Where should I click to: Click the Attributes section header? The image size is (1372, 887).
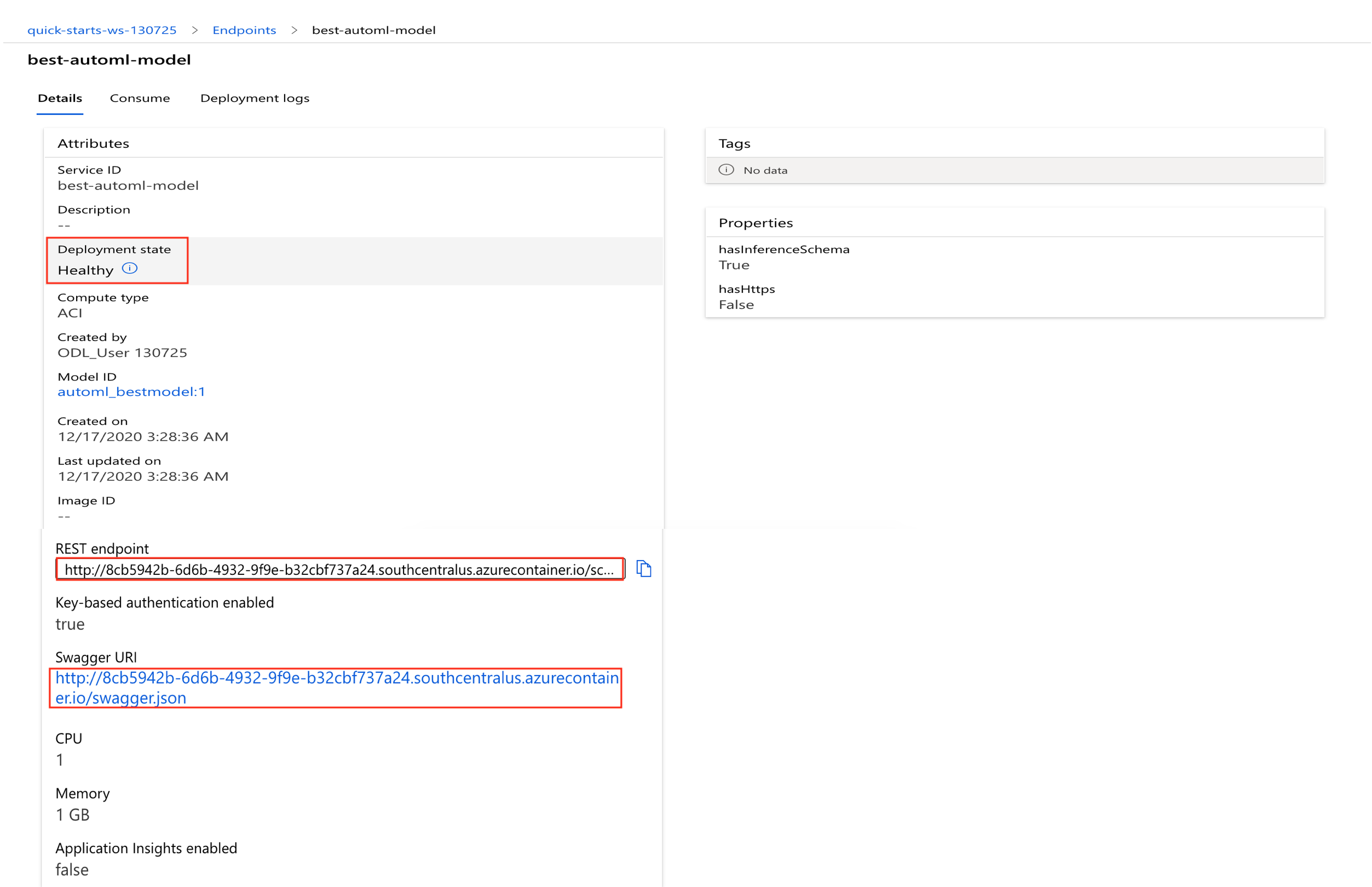point(93,143)
